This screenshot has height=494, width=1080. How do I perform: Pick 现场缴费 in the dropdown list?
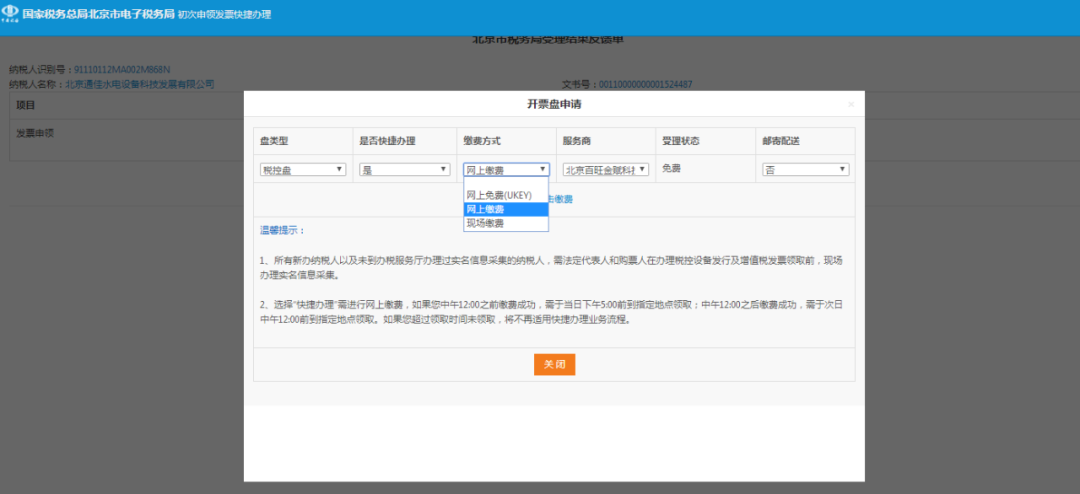(x=506, y=223)
